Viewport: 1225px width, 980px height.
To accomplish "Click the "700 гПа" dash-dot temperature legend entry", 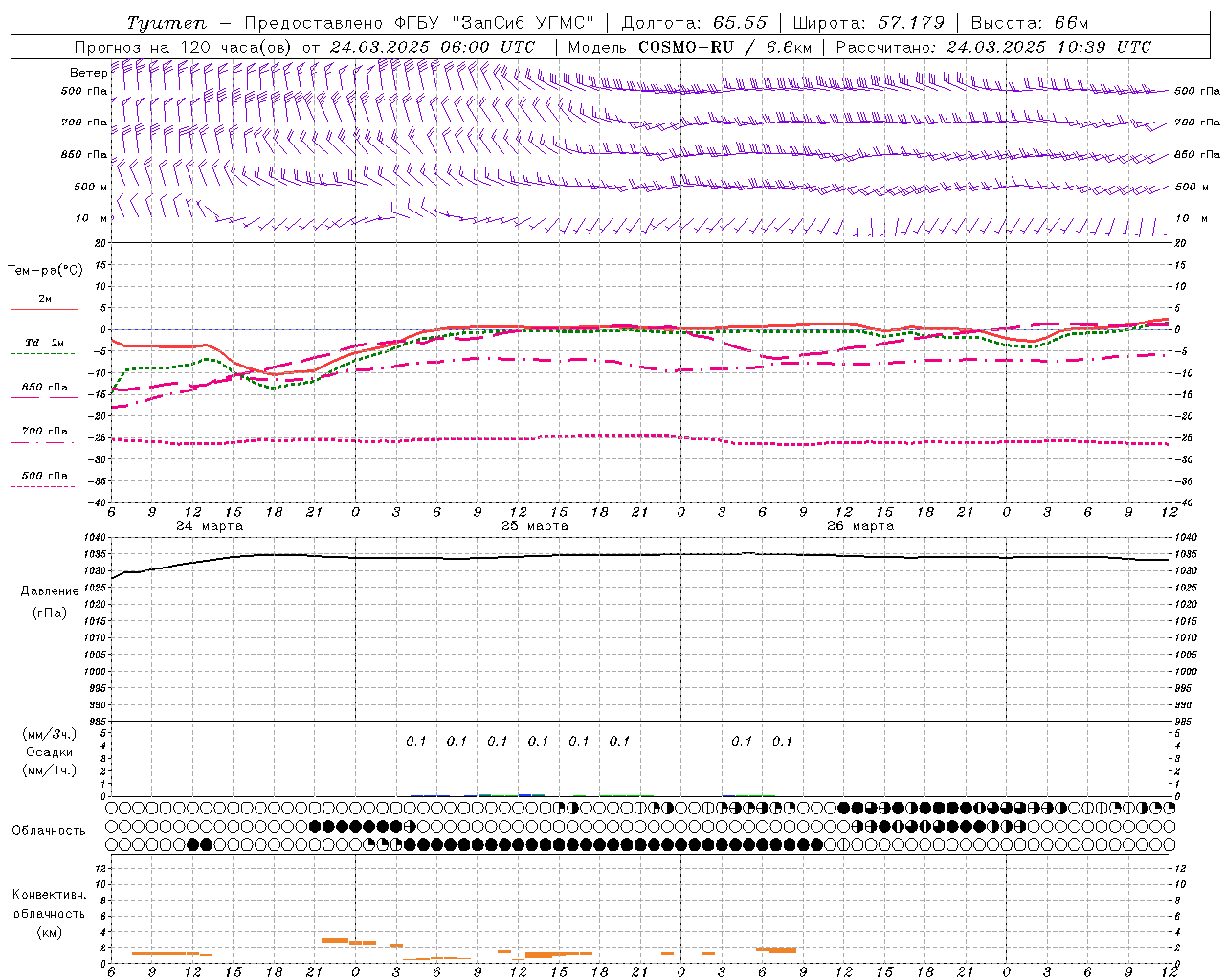I will tap(44, 435).
